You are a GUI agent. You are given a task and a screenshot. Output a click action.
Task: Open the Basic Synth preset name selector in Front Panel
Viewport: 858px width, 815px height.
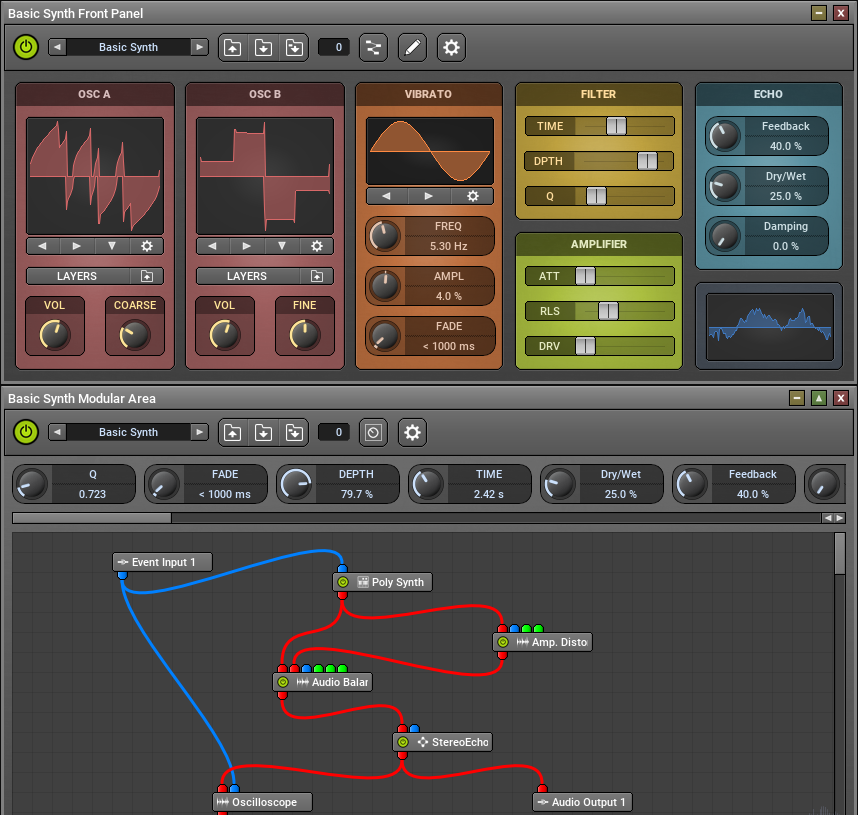pyautogui.click(x=128, y=47)
